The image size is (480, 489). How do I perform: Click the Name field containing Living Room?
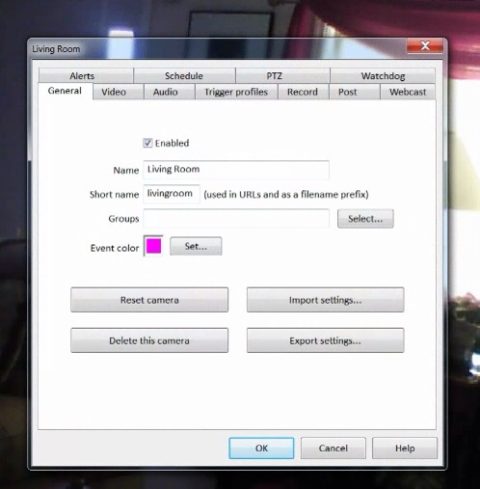click(236, 170)
